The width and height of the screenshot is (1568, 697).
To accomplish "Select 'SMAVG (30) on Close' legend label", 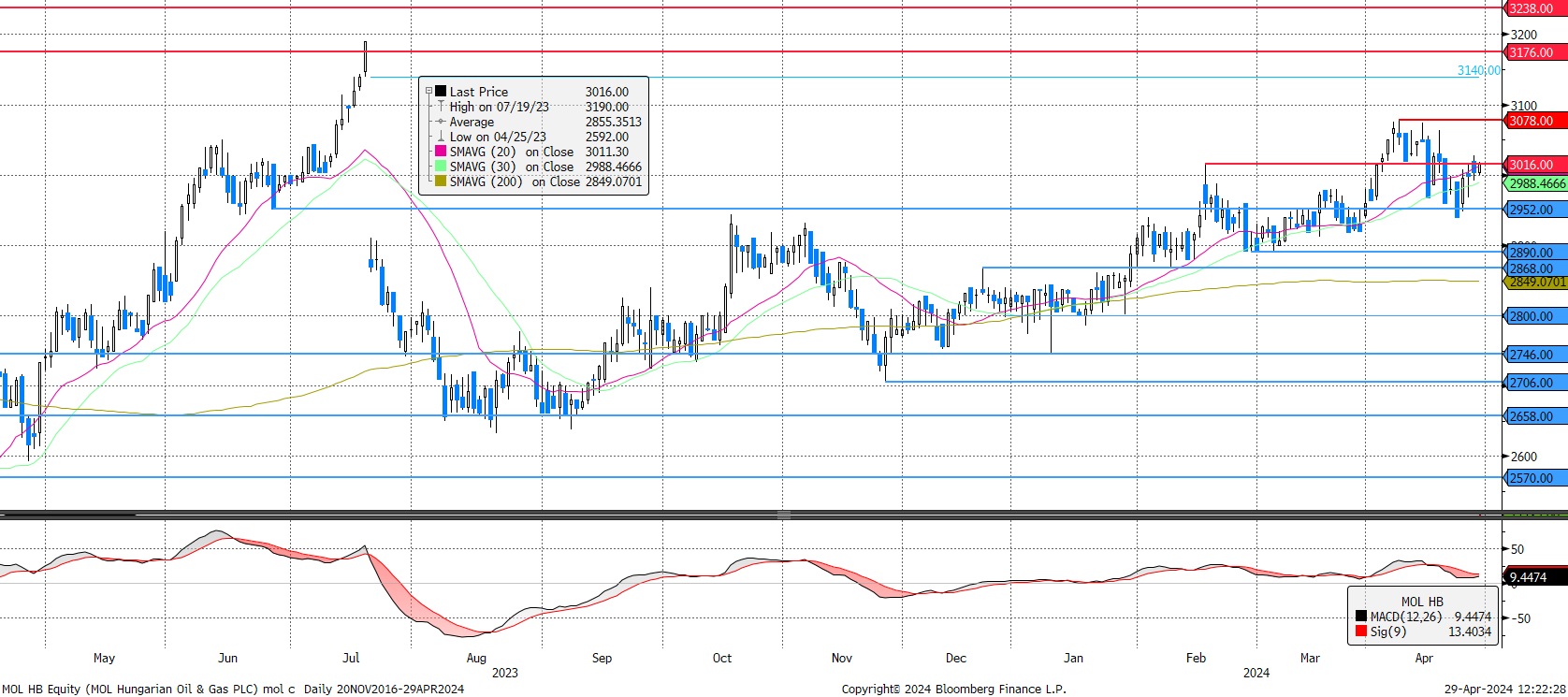I will point(512,167).
